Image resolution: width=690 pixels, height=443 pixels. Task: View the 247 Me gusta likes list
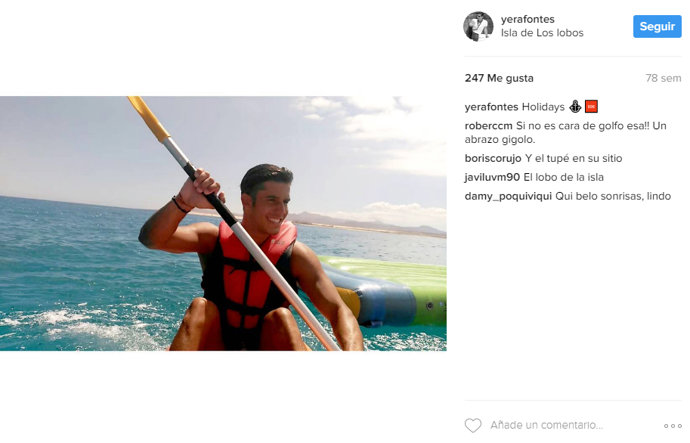click(499, 78)
